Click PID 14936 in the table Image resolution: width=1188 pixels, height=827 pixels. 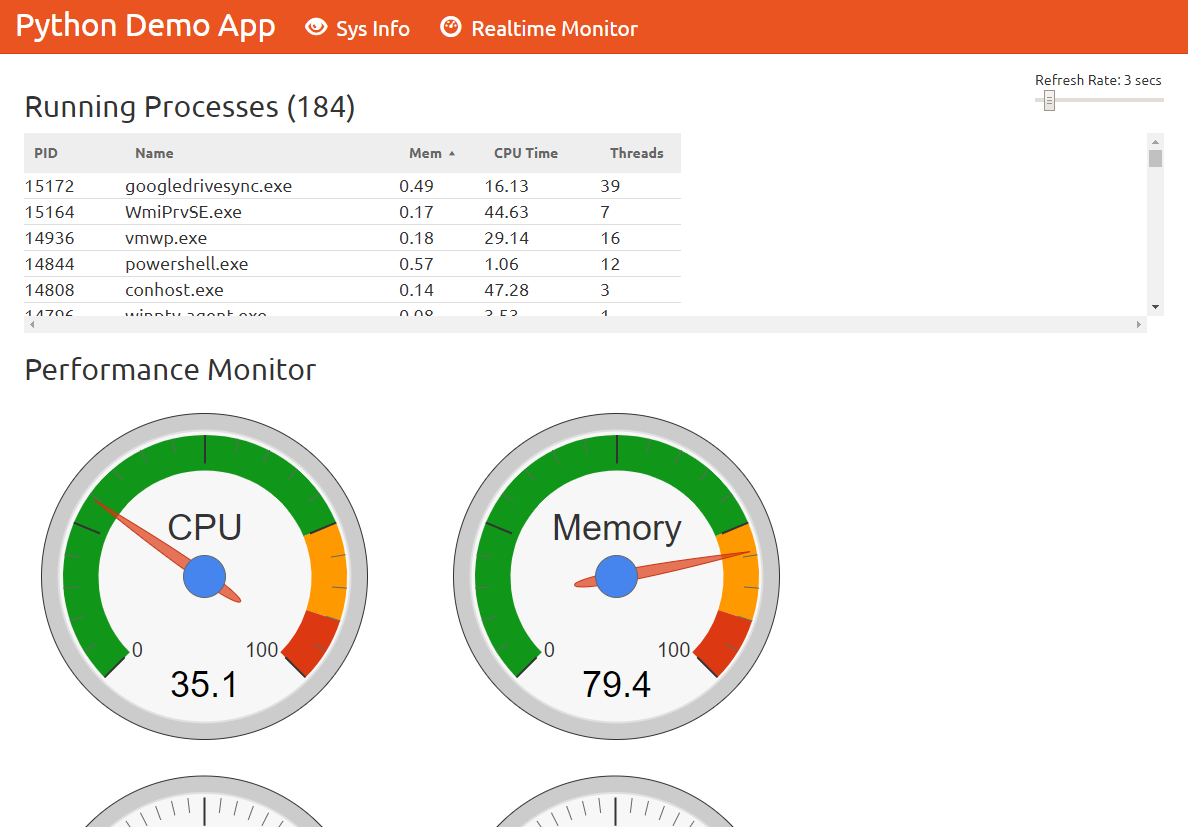(49, 238)
